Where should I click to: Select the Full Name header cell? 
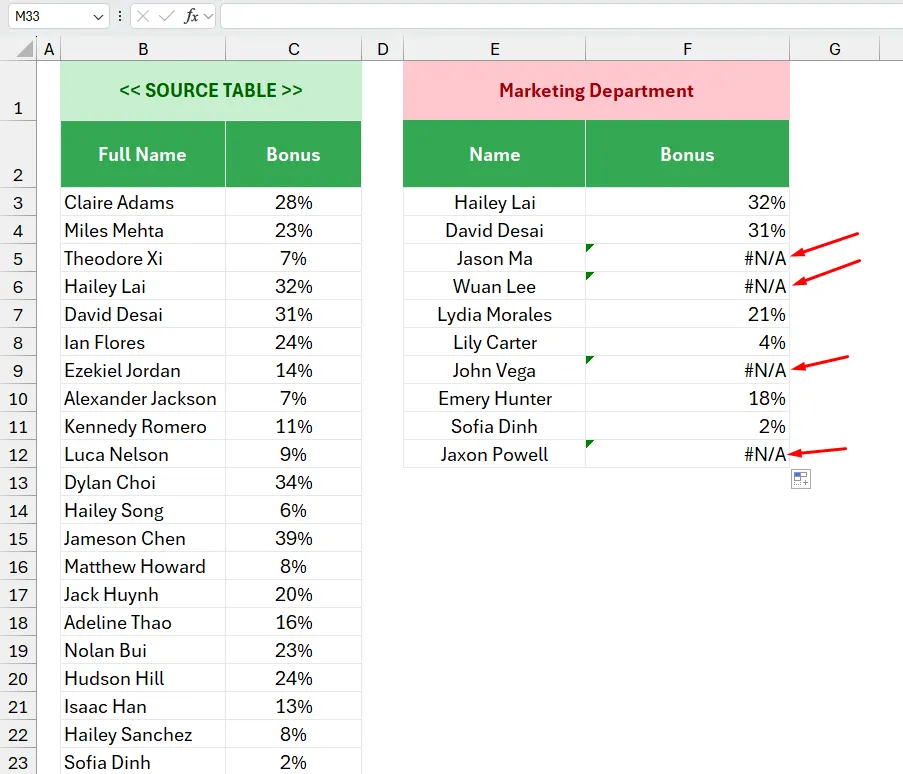[142, 154]
